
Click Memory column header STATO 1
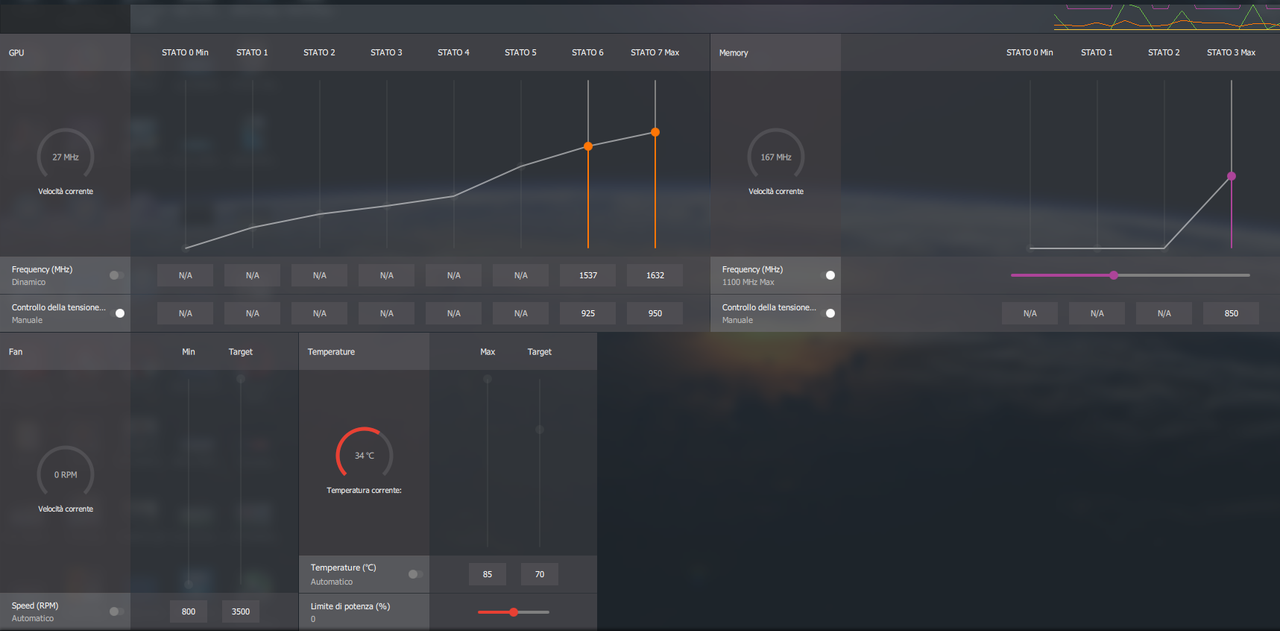click(1097, 52)
